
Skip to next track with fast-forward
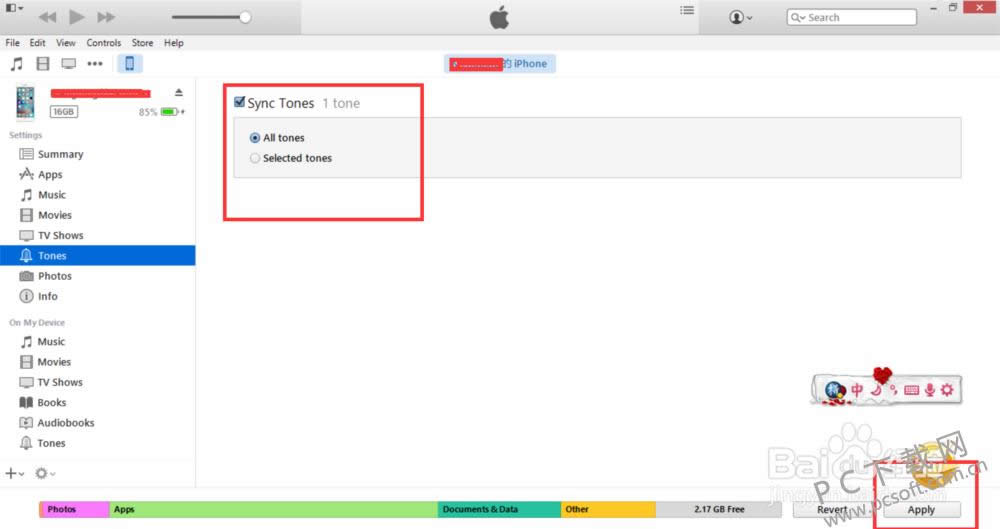pyautogui.click(x=106, y=17)
